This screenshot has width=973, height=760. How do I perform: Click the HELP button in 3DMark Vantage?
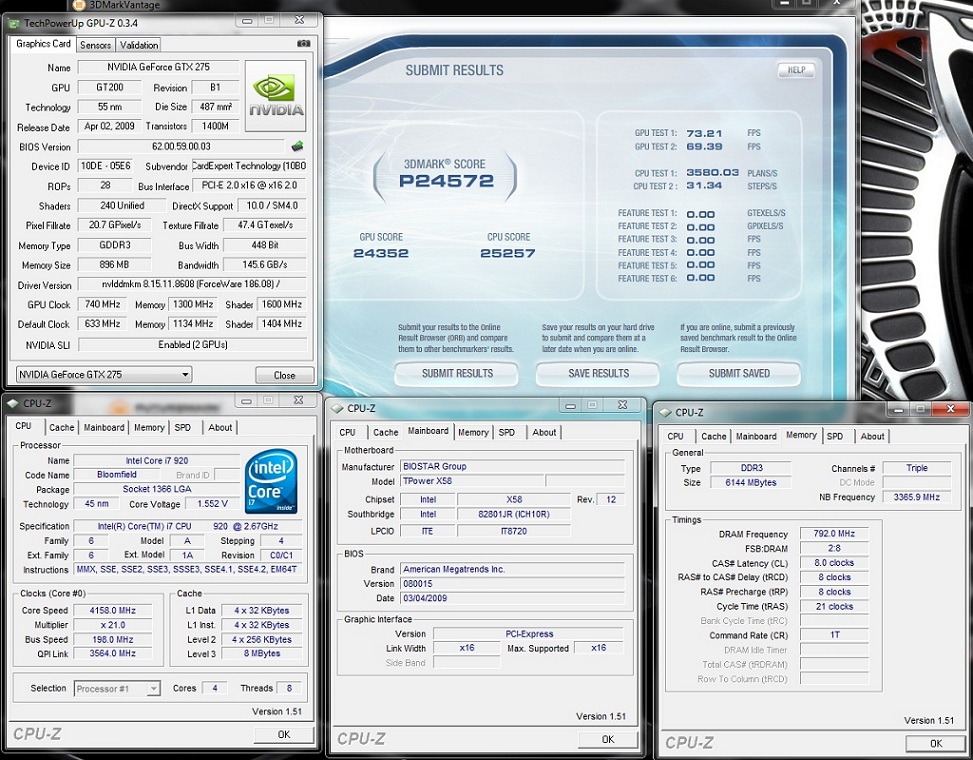tap(796, 70)
